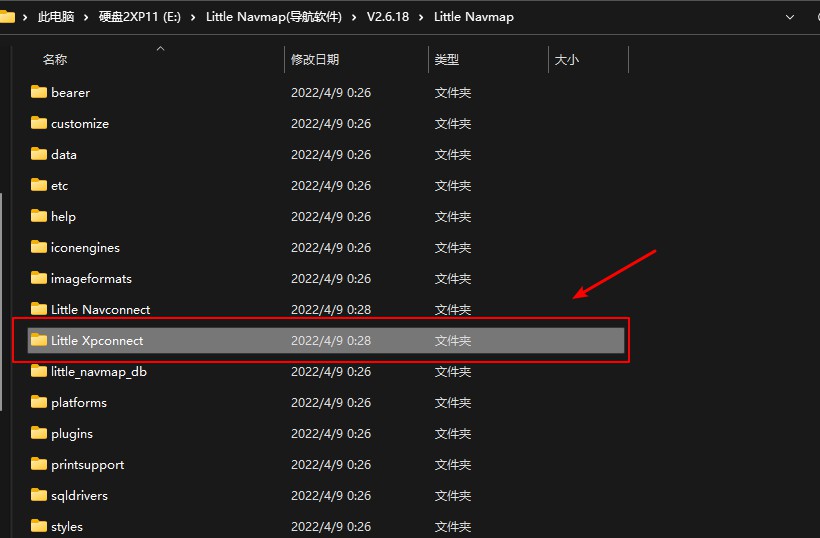Expand chevron after 此电脑 breadcrumb

click(86, 17)
